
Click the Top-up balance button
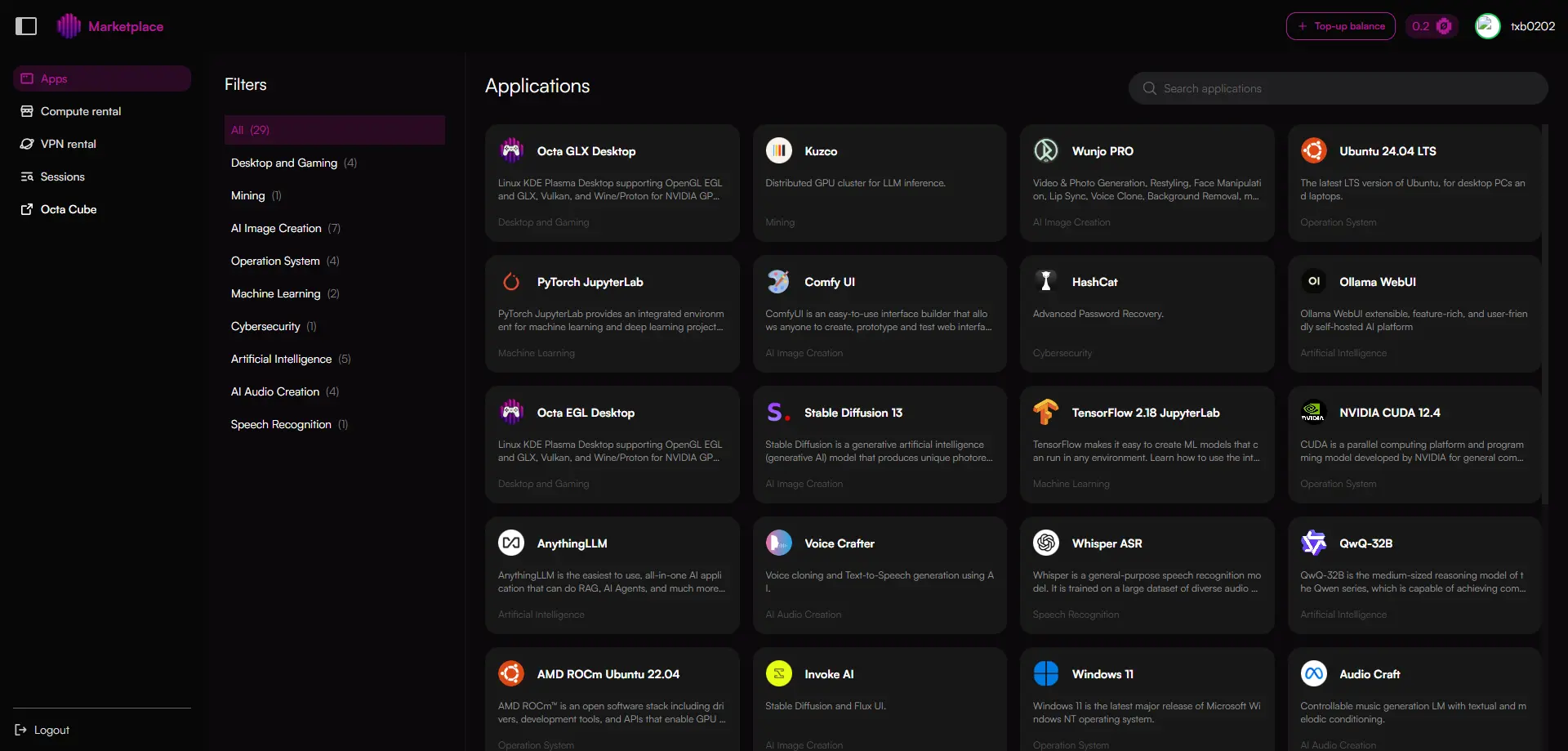[x=1341, y=26]
